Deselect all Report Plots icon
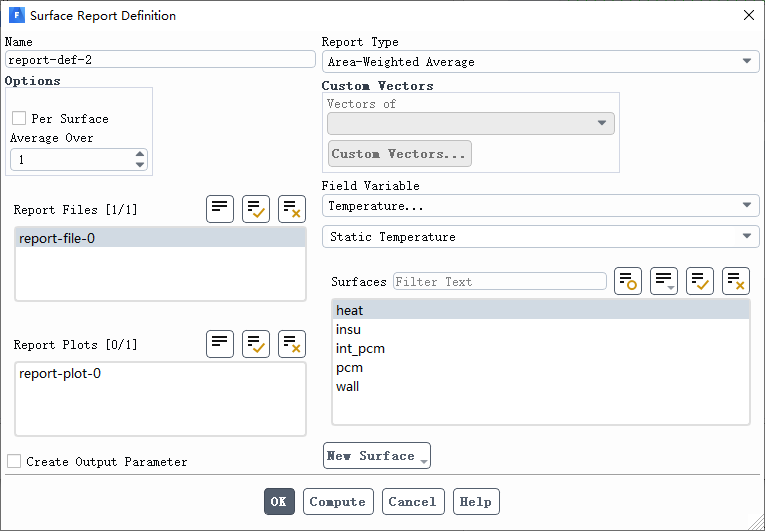765x531 pixels. [292, 344]
